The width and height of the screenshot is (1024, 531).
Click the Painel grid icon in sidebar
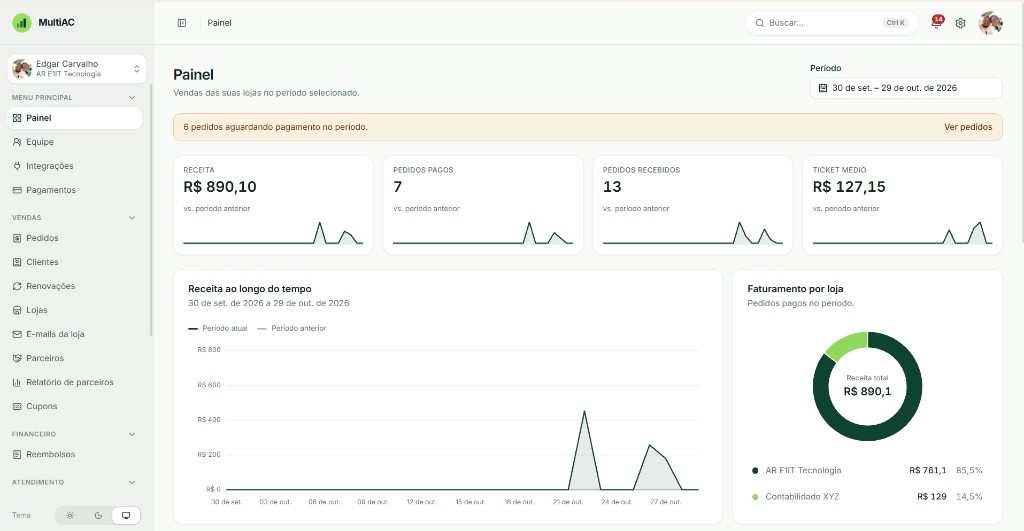[x=17, y=118]
